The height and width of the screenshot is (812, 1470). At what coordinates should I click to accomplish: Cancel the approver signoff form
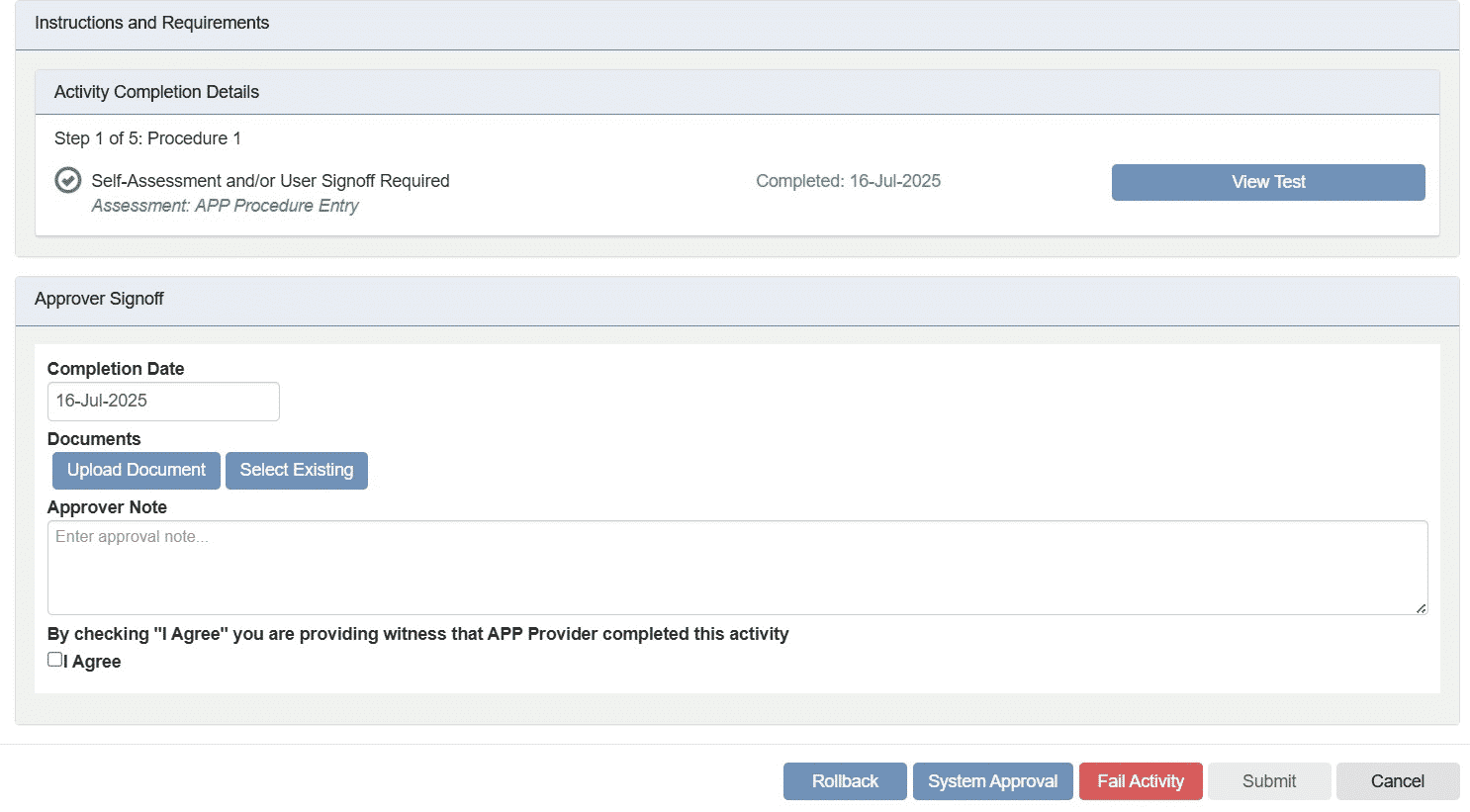pos(1397,781)
